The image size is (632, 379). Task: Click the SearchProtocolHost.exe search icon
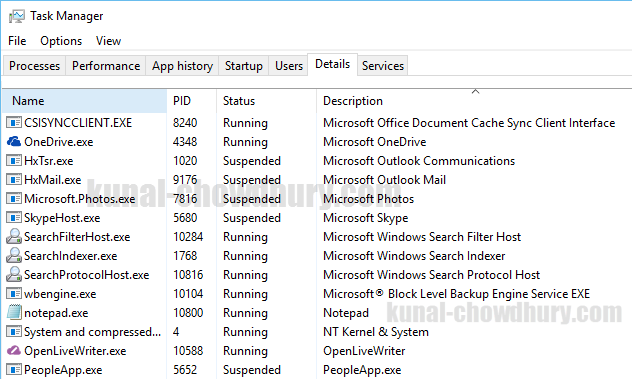pos(14,274)
